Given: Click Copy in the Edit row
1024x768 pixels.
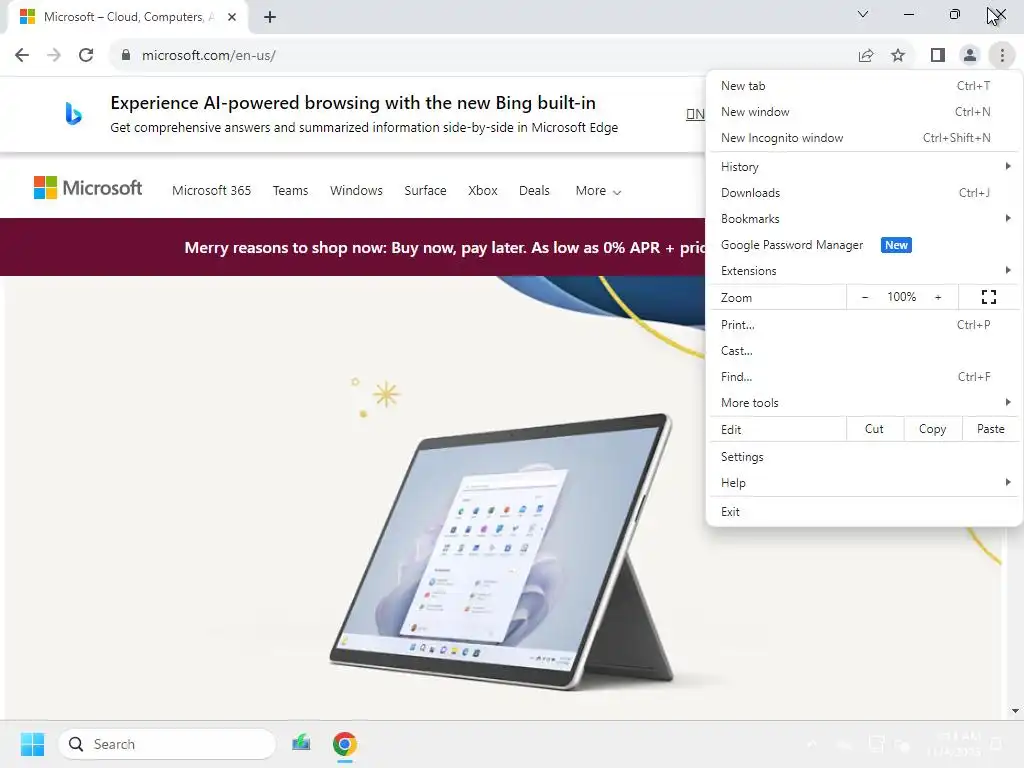Looking at the screenshot, I should 933,429.
